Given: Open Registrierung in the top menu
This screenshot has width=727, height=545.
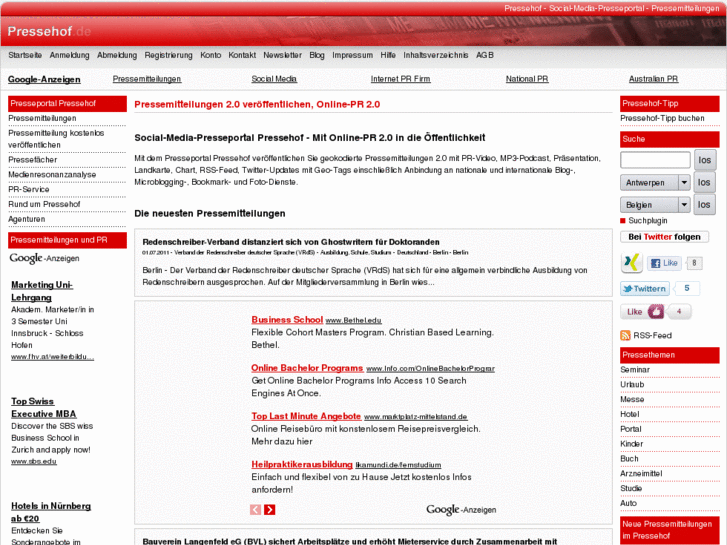Looking at the screenshot, I should point(168,55).
